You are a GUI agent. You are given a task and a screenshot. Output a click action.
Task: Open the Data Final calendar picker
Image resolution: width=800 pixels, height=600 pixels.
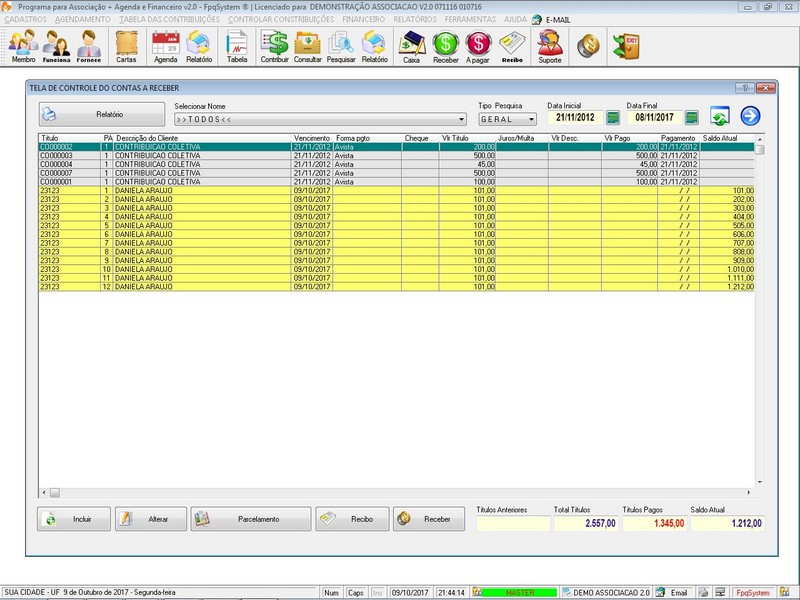tap(691, 117)
